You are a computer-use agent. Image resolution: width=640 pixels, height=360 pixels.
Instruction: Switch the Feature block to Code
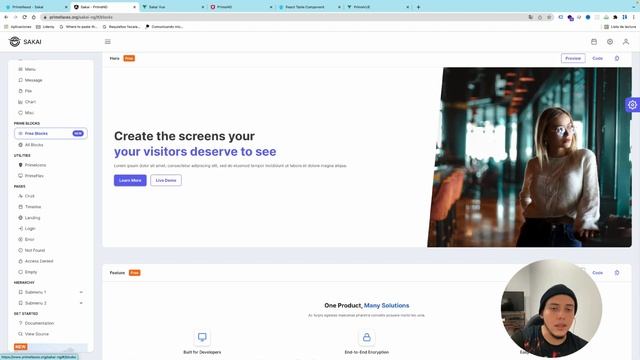pos(598,273)
